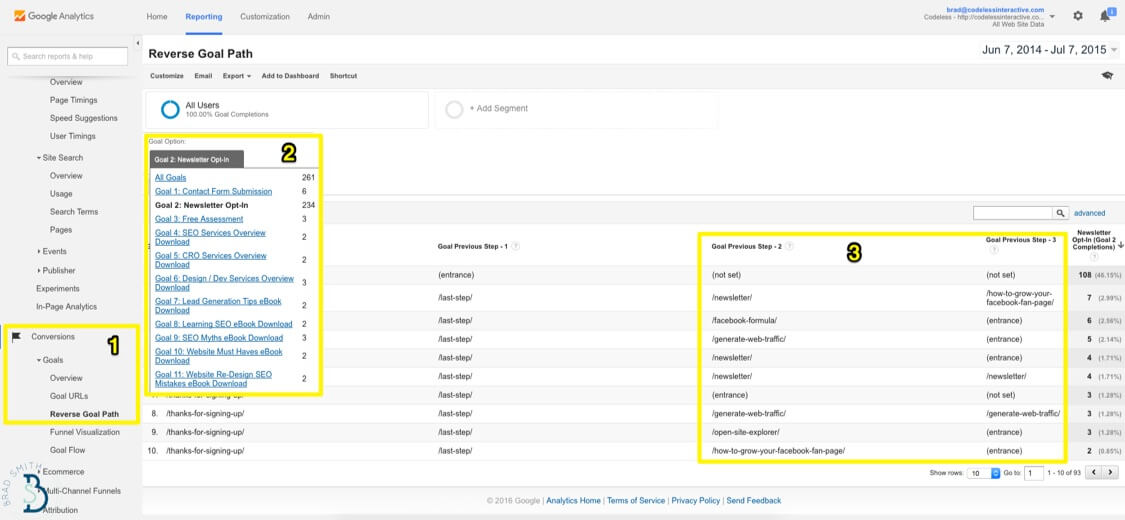This screenshot has width=1125, height=520.
Task: Go to next page arrow
Action: (x=1111, y=473)
